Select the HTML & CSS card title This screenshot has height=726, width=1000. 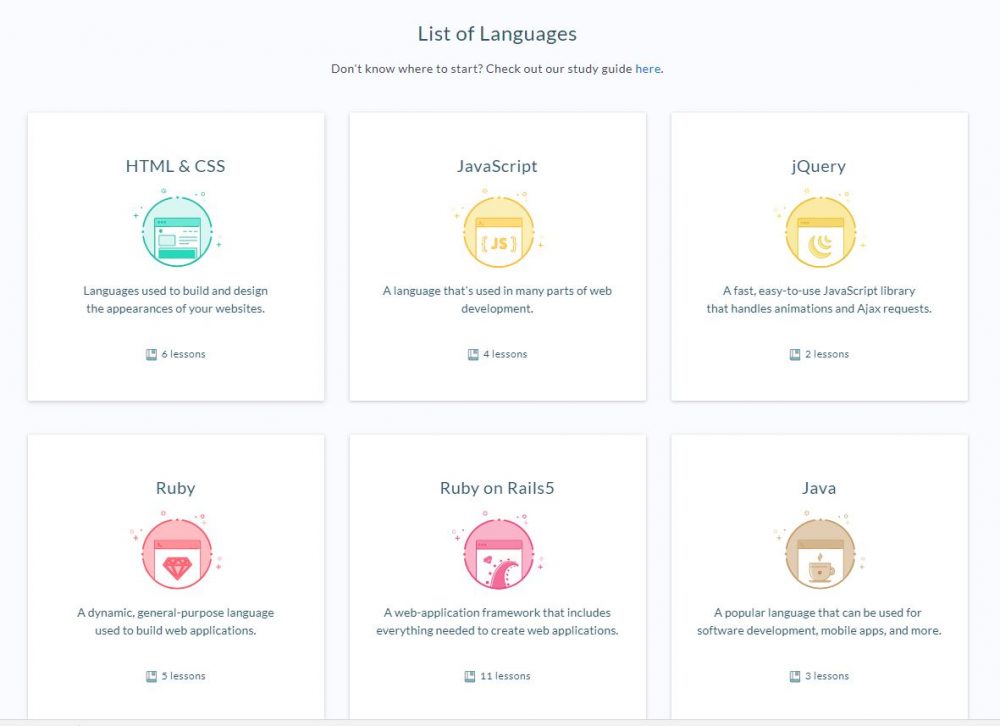click(176, 165)
